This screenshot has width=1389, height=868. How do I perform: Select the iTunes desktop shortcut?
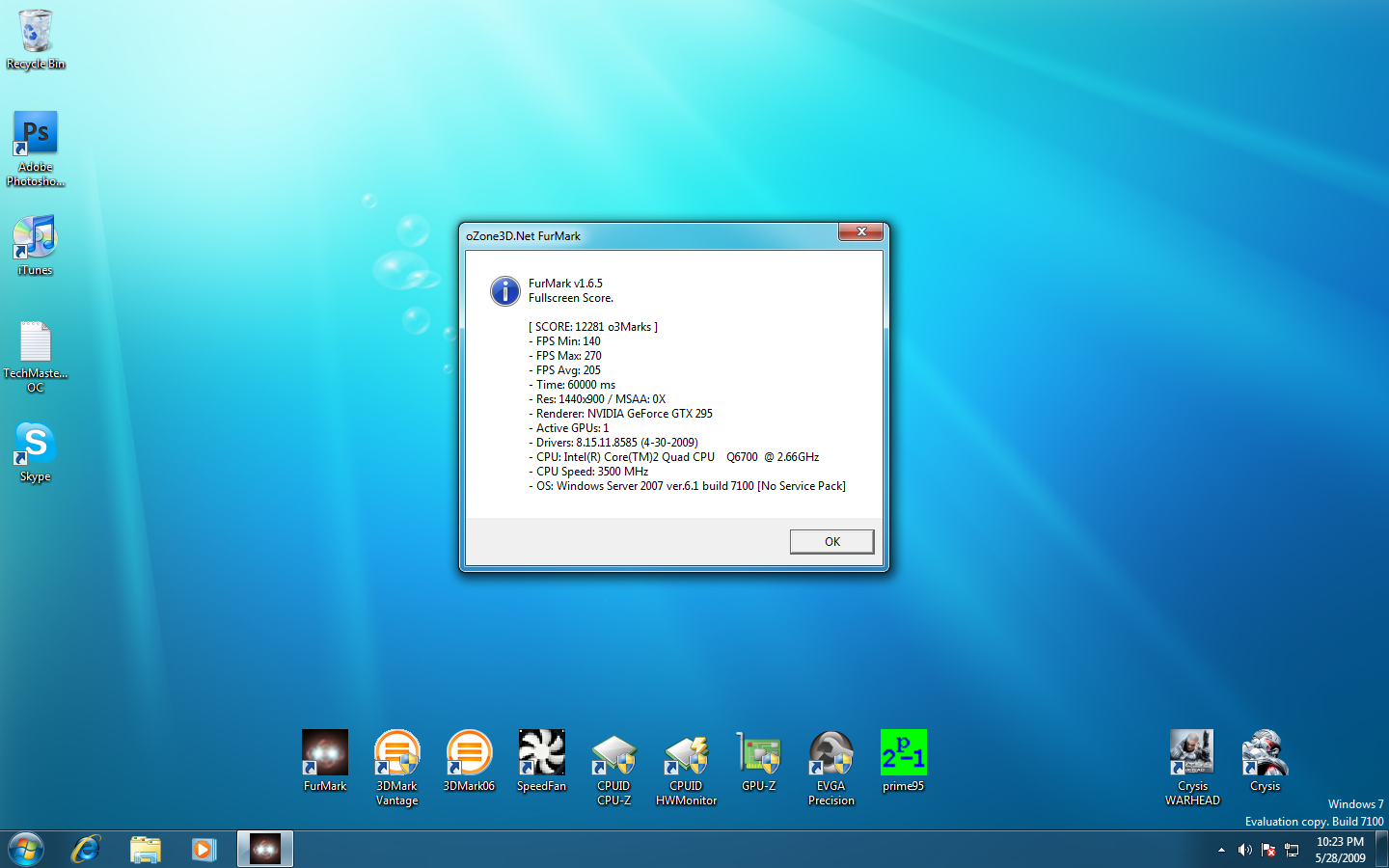click(36, 245)
